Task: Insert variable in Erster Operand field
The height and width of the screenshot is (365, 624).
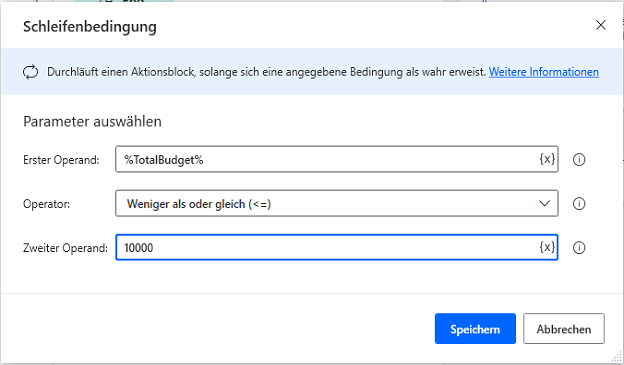Action: (x=547, y=159)
